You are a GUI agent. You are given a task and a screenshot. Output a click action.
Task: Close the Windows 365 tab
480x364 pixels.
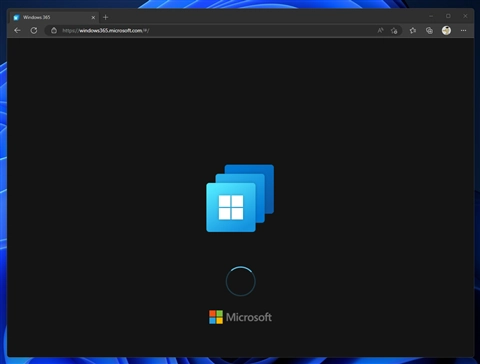(x=93, y=17)
